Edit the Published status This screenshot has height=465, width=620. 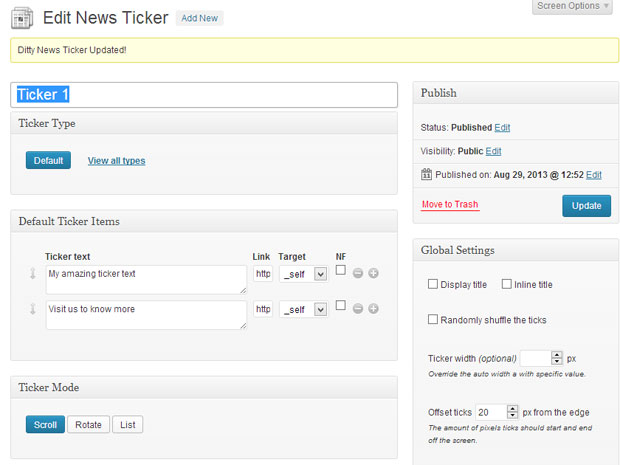pyautogui.click(x=502, y=128)
